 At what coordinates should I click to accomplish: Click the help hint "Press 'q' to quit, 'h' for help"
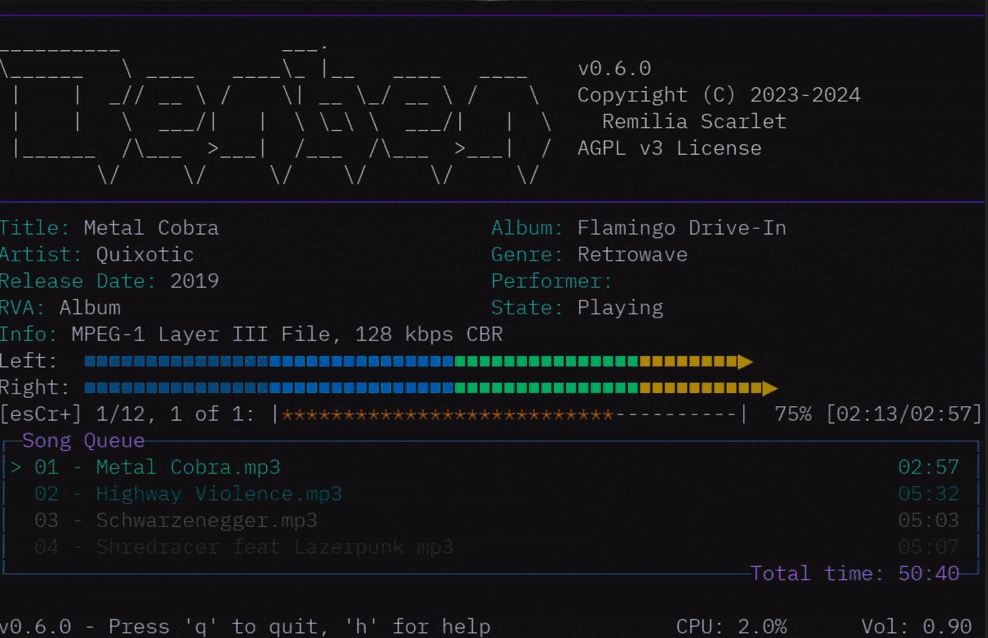coord(299,627)
